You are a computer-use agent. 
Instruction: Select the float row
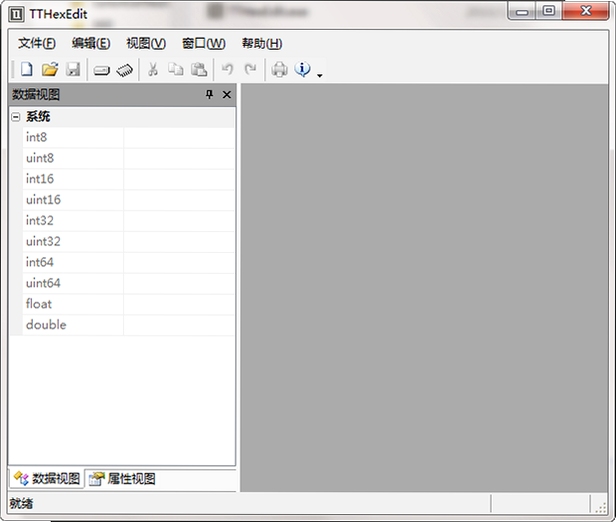[x=128, y=304]
